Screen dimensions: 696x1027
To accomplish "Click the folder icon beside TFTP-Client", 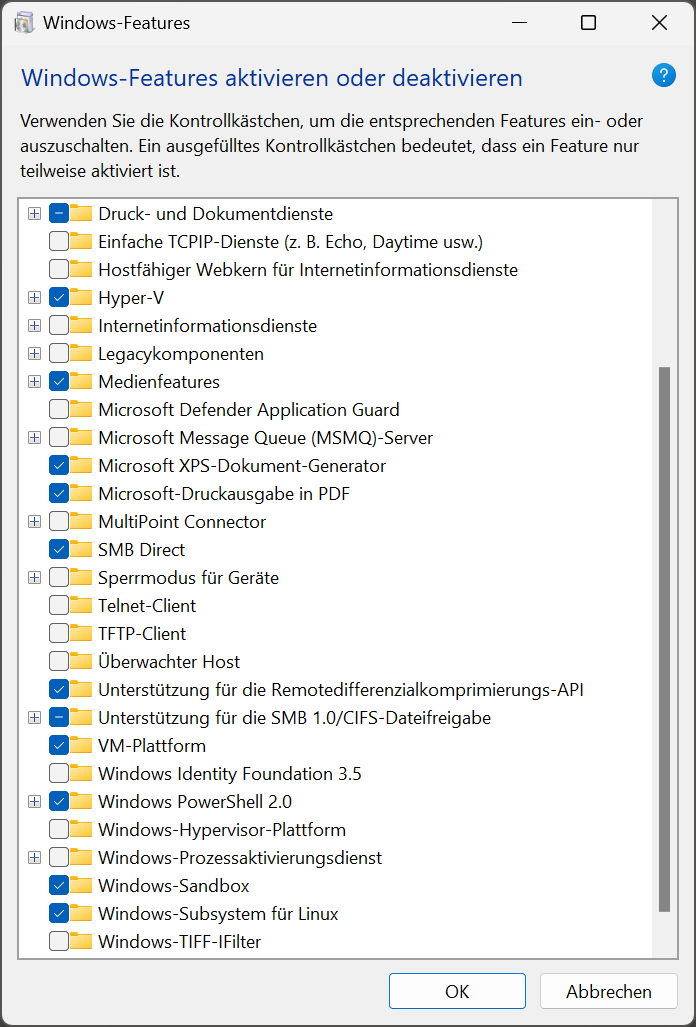I will [81, 633].
